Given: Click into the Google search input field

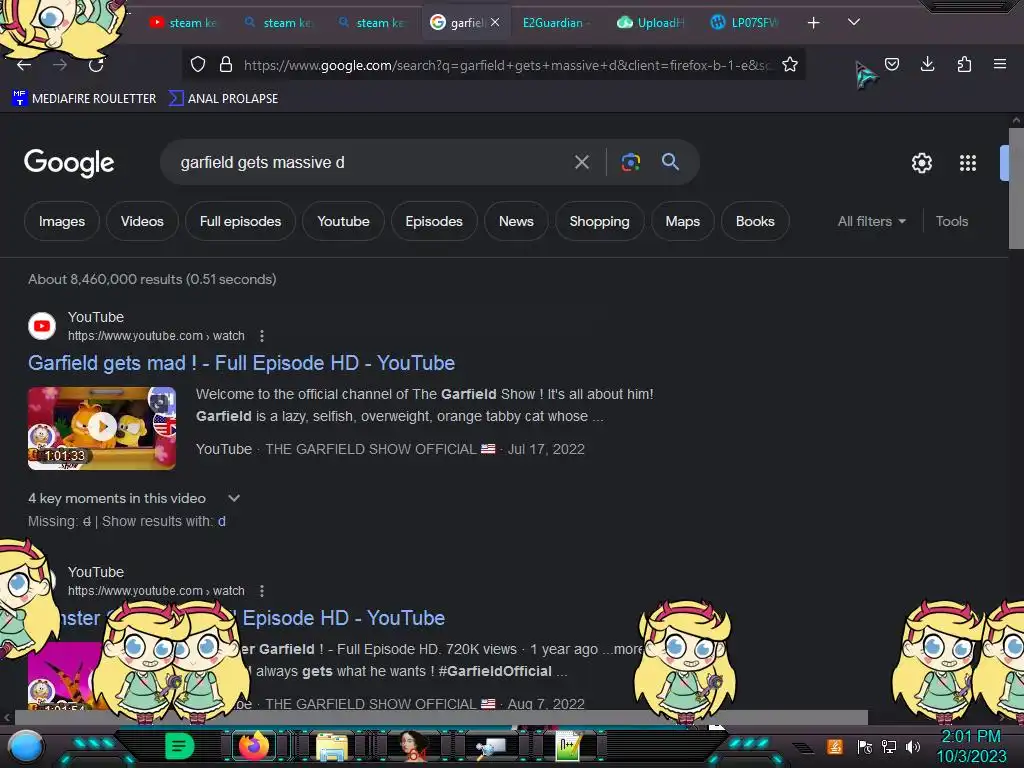Looking at the screenshot, I should tap(372, 162).
